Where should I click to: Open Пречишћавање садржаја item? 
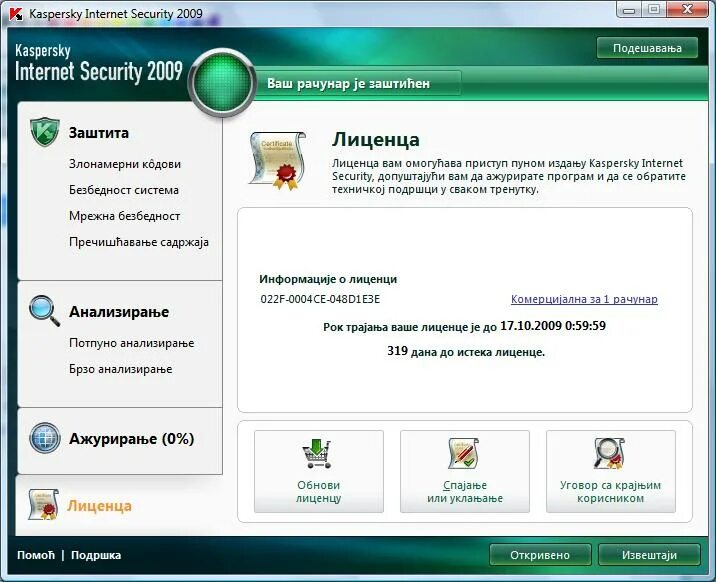pyautogui.click(x=139, y=242)
